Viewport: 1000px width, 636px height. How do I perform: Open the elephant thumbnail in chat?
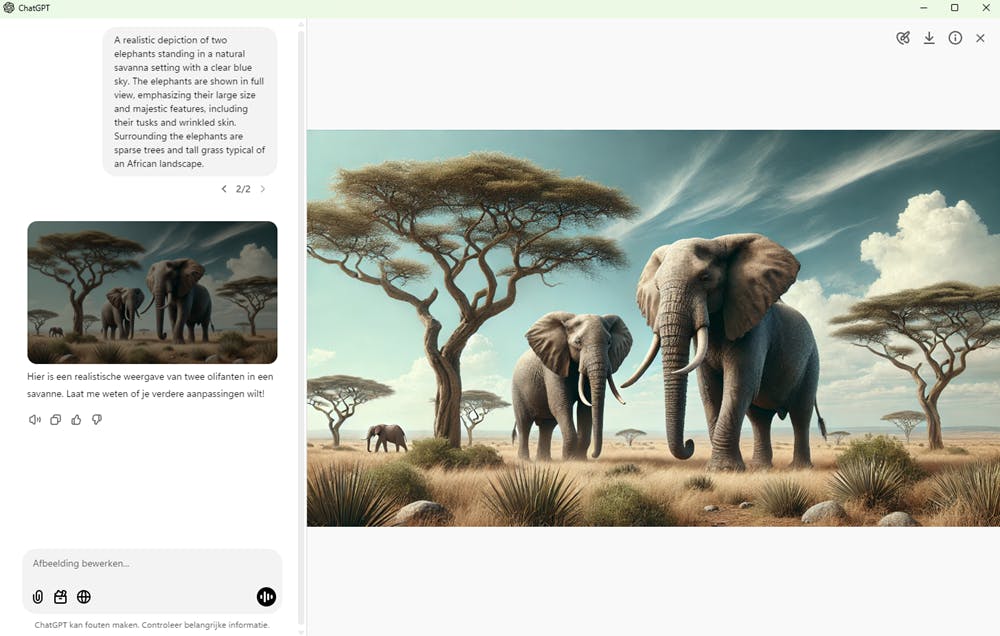152,292
